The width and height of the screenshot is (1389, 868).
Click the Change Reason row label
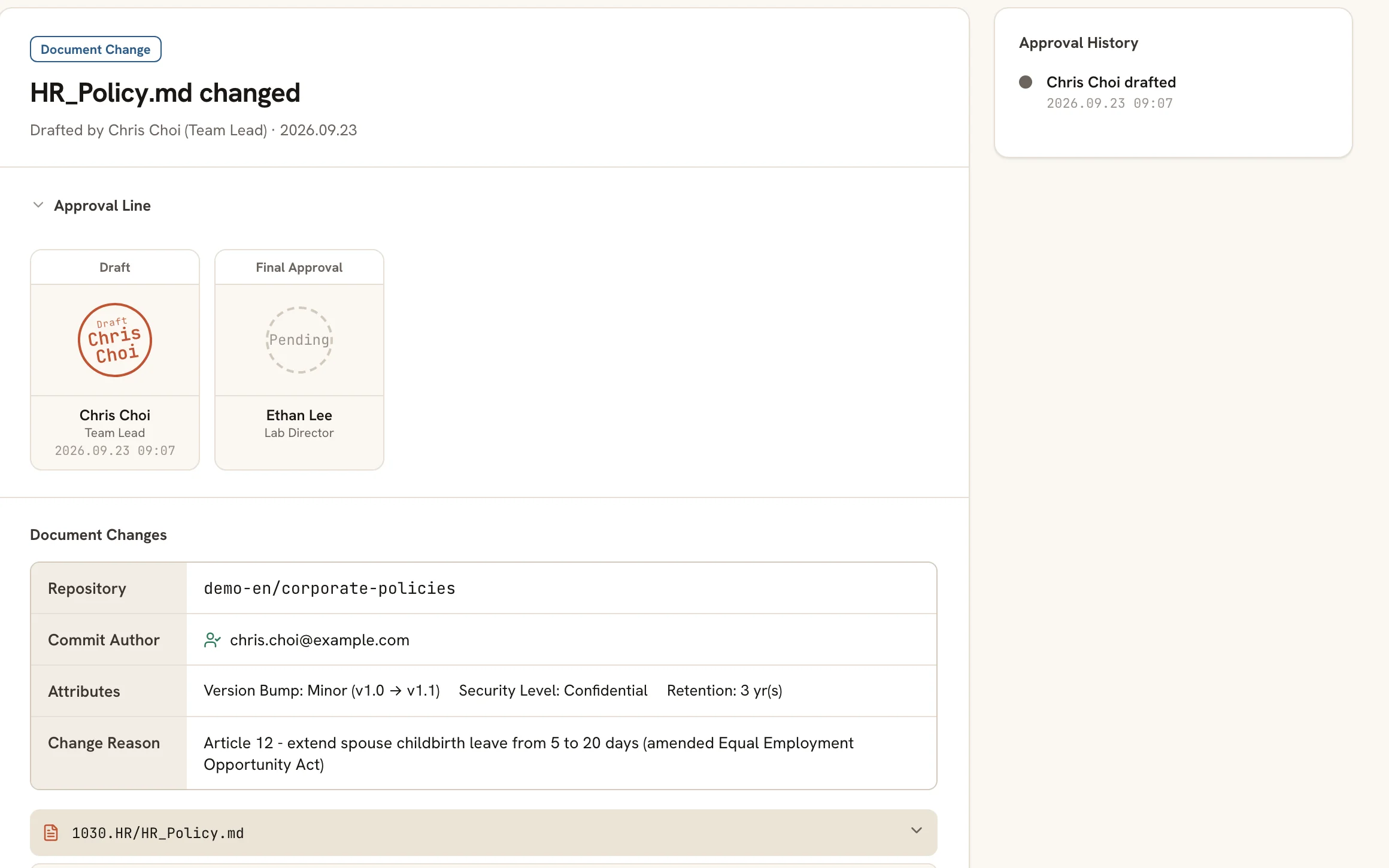[104, 743]
